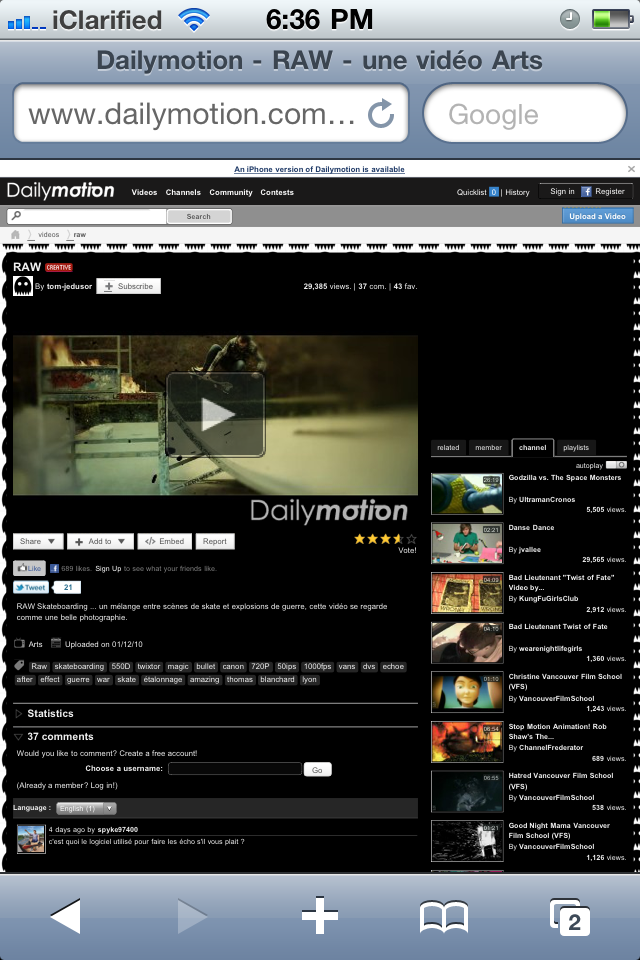Viewport: 640px width, 960px height.
Task: Click the Tweet button
Action: [x=31, y=588]
